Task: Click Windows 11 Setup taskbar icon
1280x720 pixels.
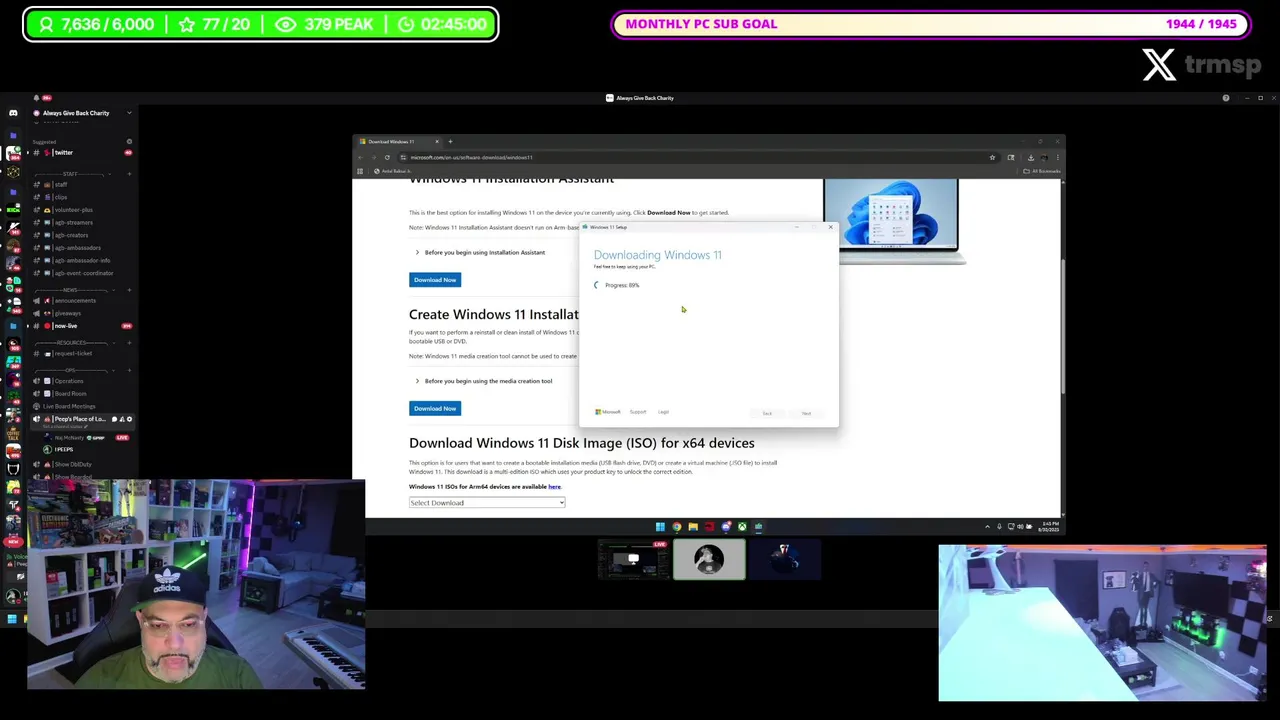Action: coord(759,527)
